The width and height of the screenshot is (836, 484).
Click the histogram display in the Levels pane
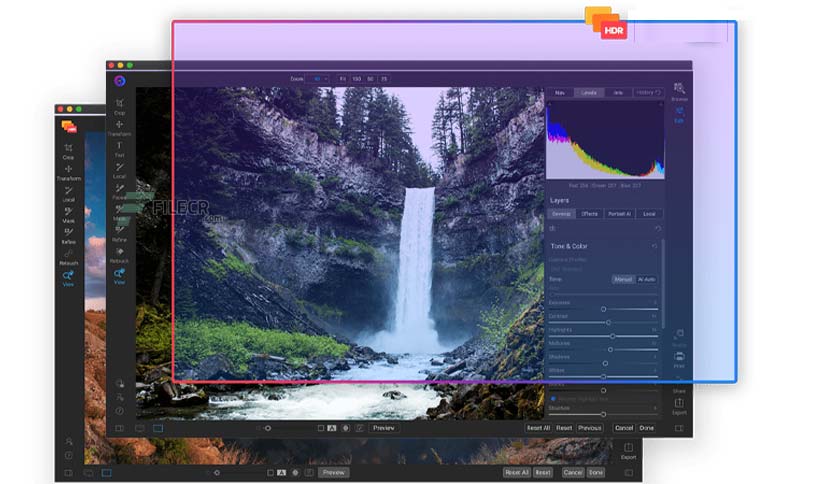(x=606, y=140)
